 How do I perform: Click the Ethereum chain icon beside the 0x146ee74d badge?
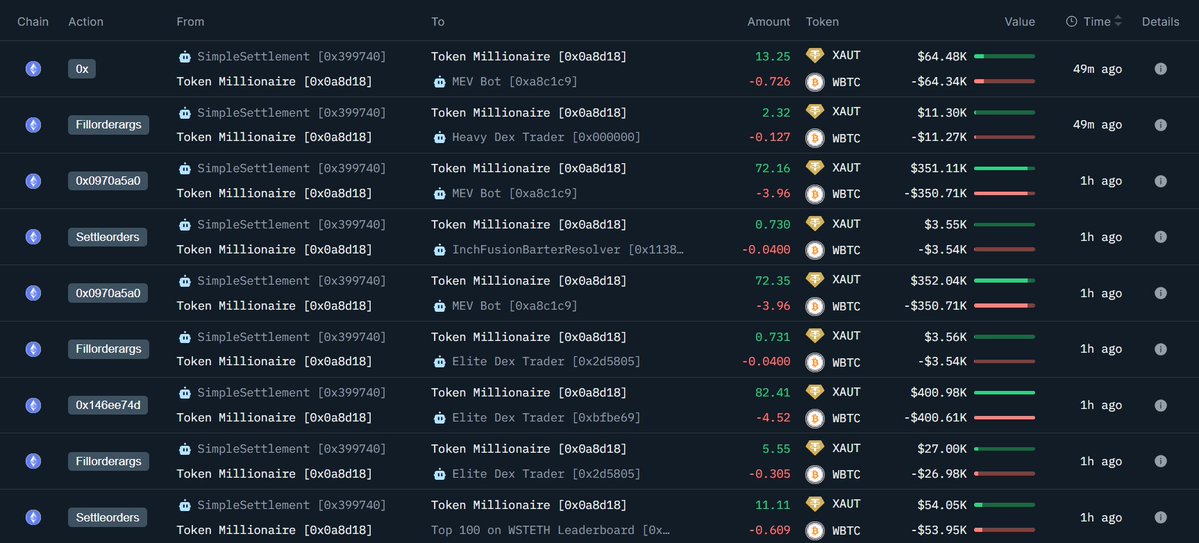(x=33, y=405)
